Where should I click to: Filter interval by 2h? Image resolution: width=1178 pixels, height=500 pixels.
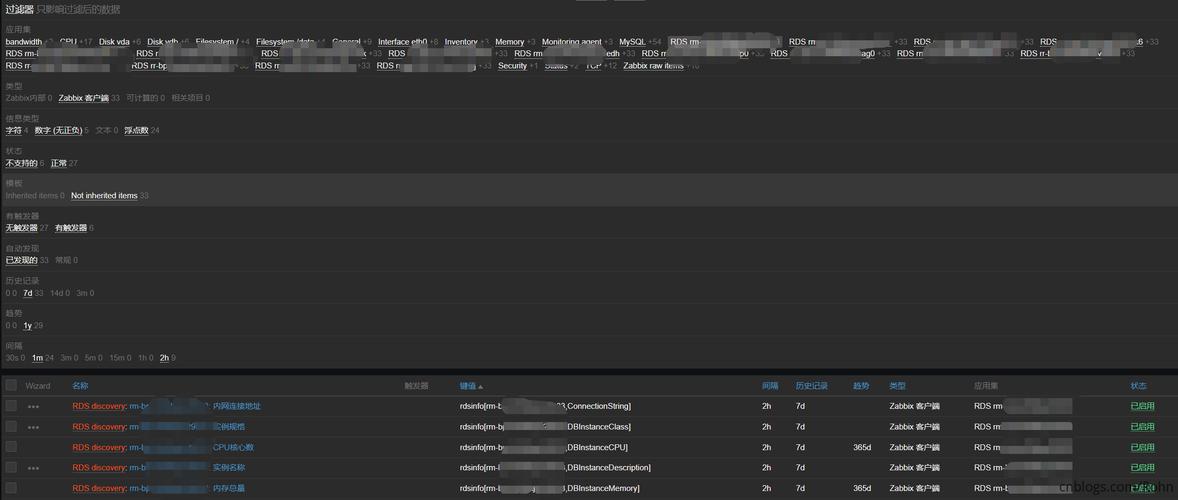point(165,358)
